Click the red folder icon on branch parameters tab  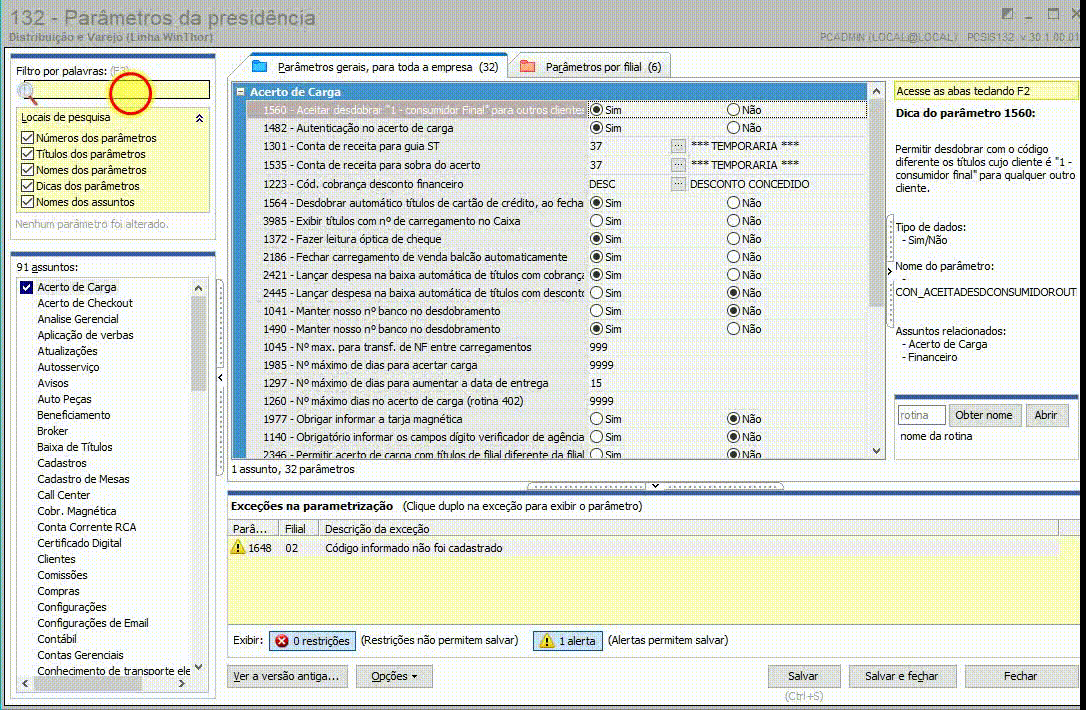click(528, 66)
